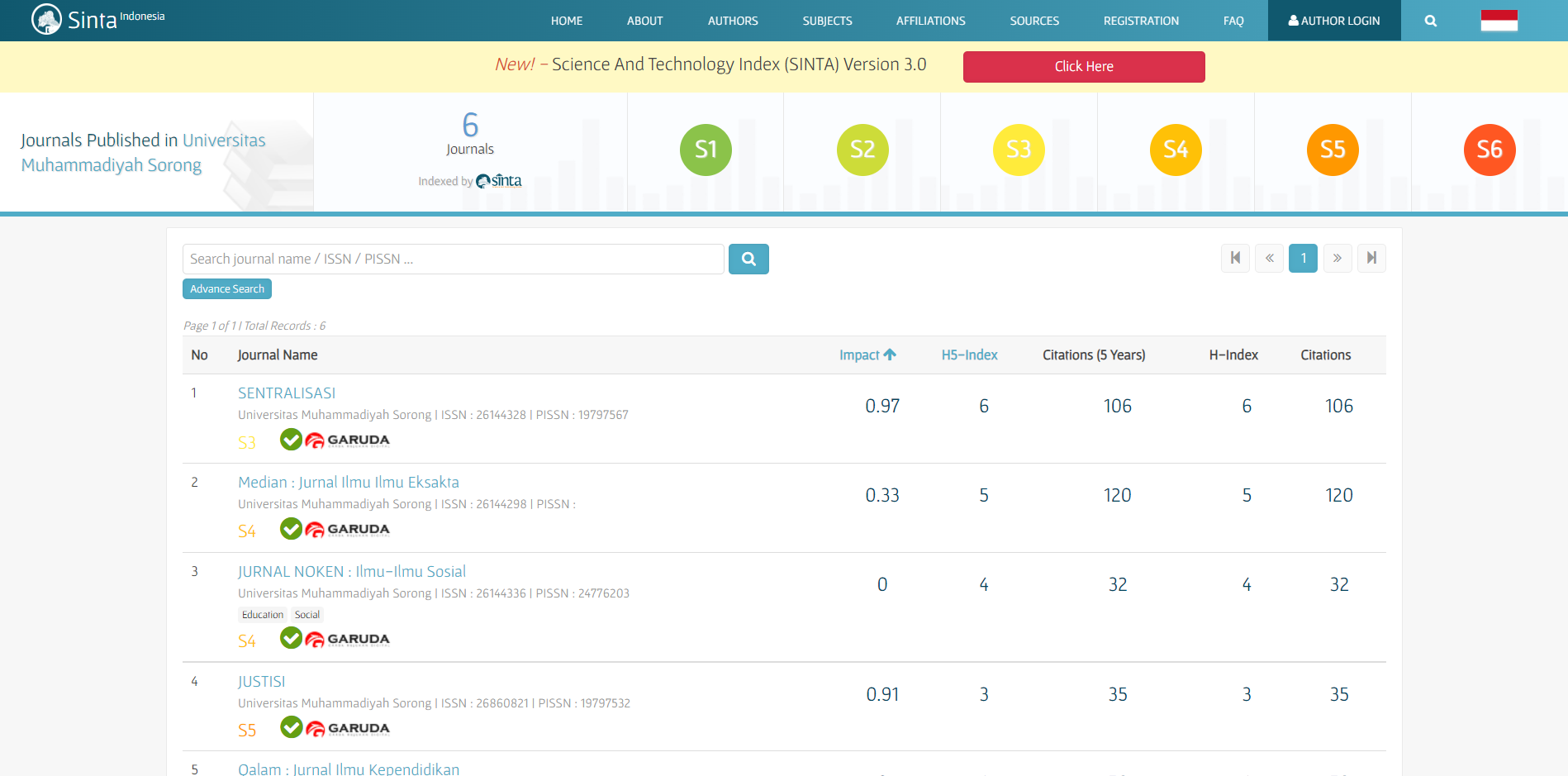Image resolution: width=1568 pixels, height=776 pixels.
Task: Click the AUTHOR LOGIN button
Action: pyautogui.click(x=1333, y=21)
